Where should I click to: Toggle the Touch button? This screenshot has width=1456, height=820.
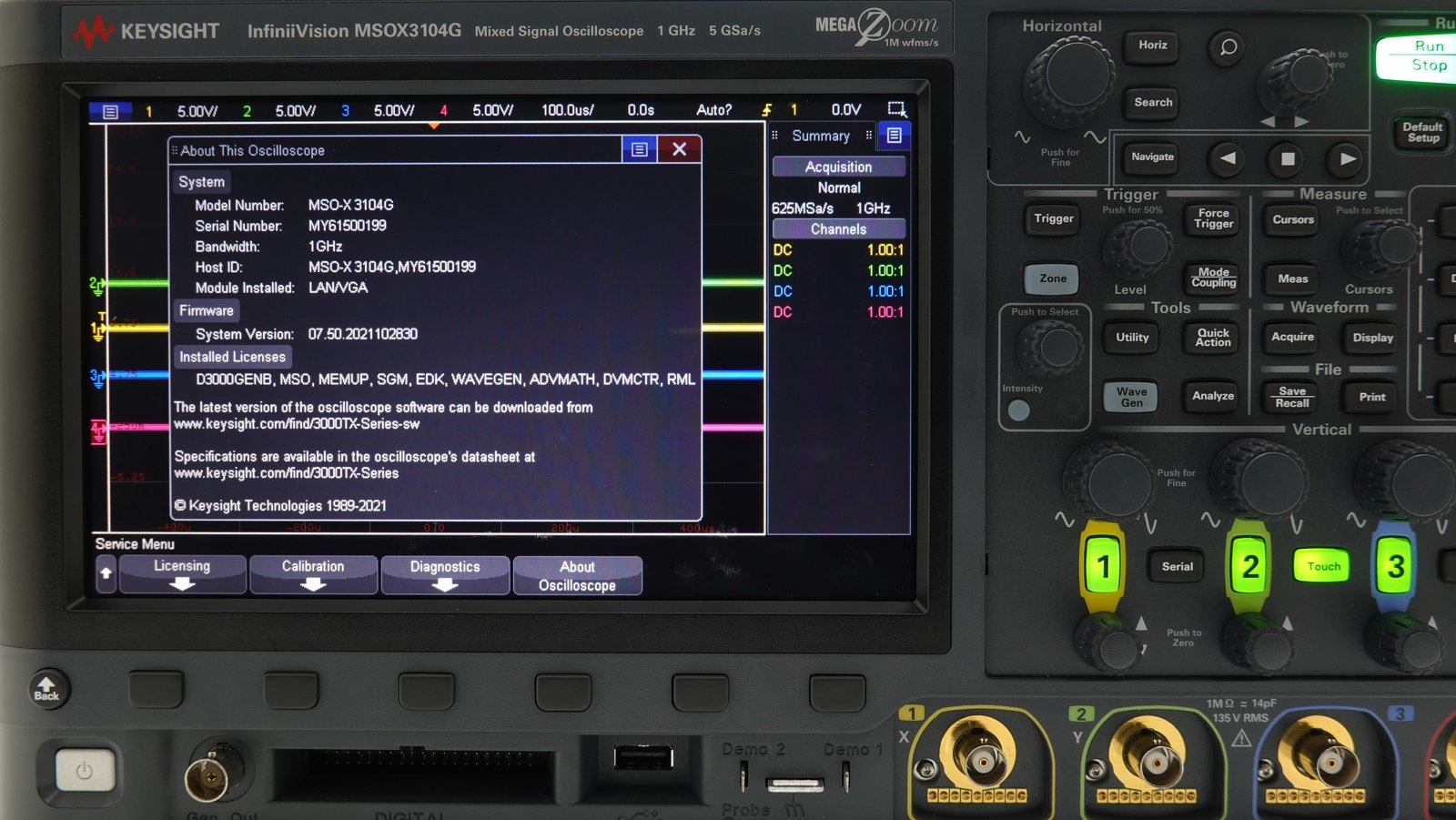coord(1323,566)
